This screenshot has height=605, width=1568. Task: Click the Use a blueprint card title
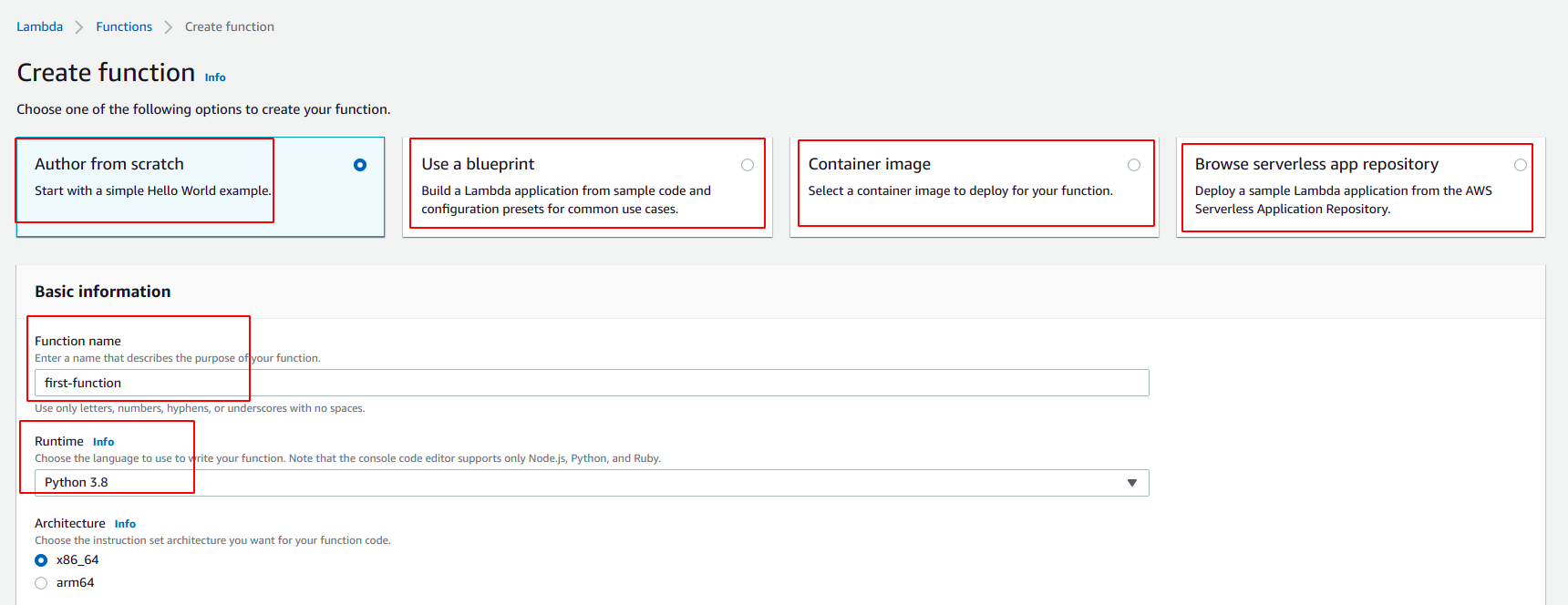point(478,164)
